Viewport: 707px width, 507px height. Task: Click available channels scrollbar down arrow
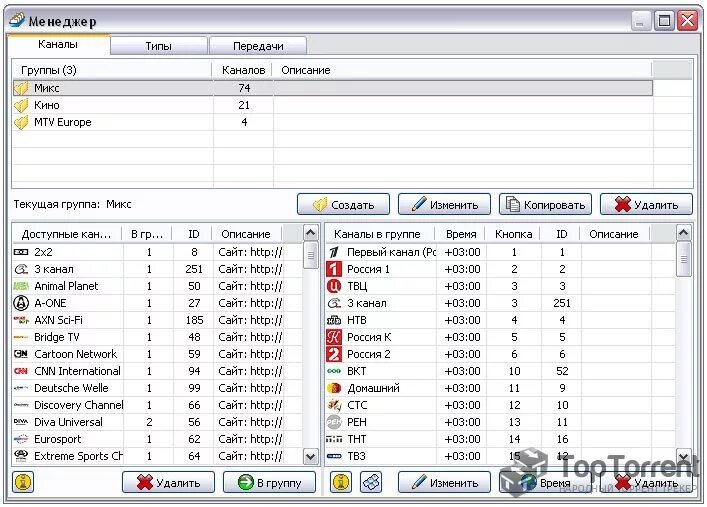point(311,456)
